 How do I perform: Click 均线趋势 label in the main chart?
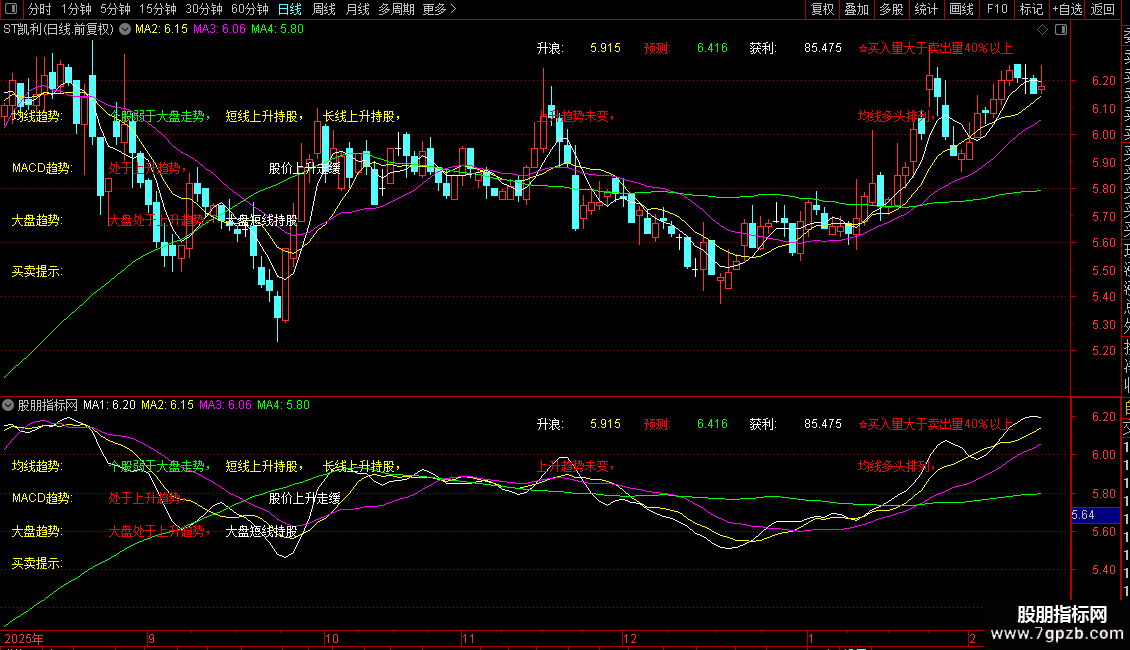37,116
